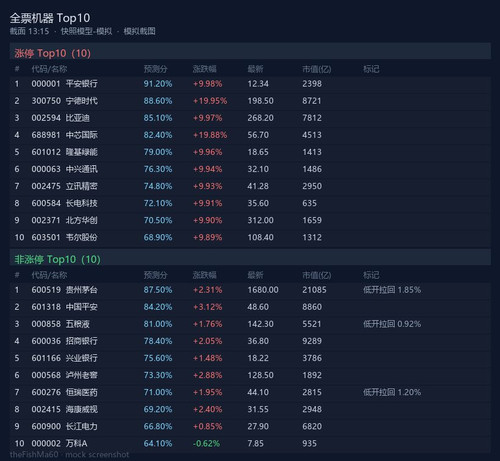Click the 截面 13:15 timestamp
This screenshot has height=461, width=500.
[29, 31]
